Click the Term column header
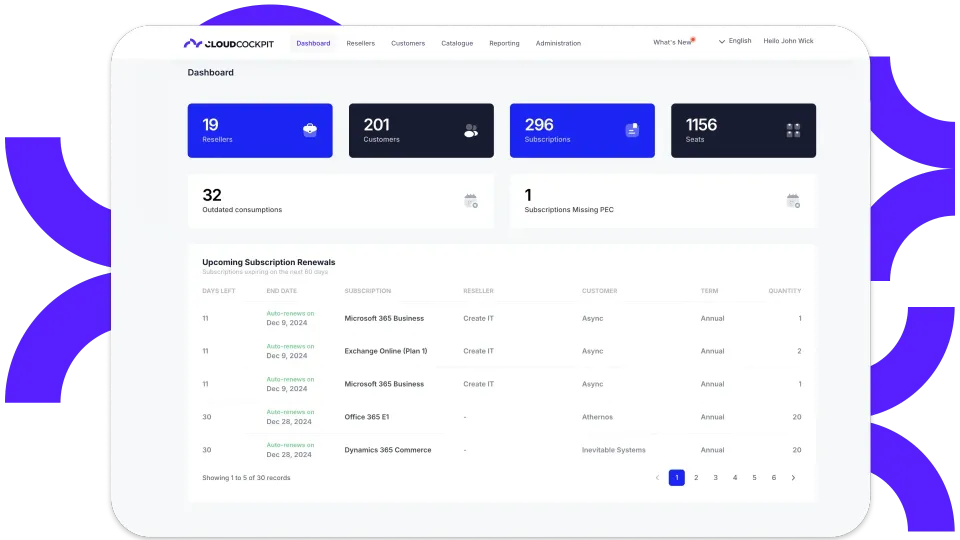The width and height of the screenshot is (960, 540). click(x=709, y=291)
